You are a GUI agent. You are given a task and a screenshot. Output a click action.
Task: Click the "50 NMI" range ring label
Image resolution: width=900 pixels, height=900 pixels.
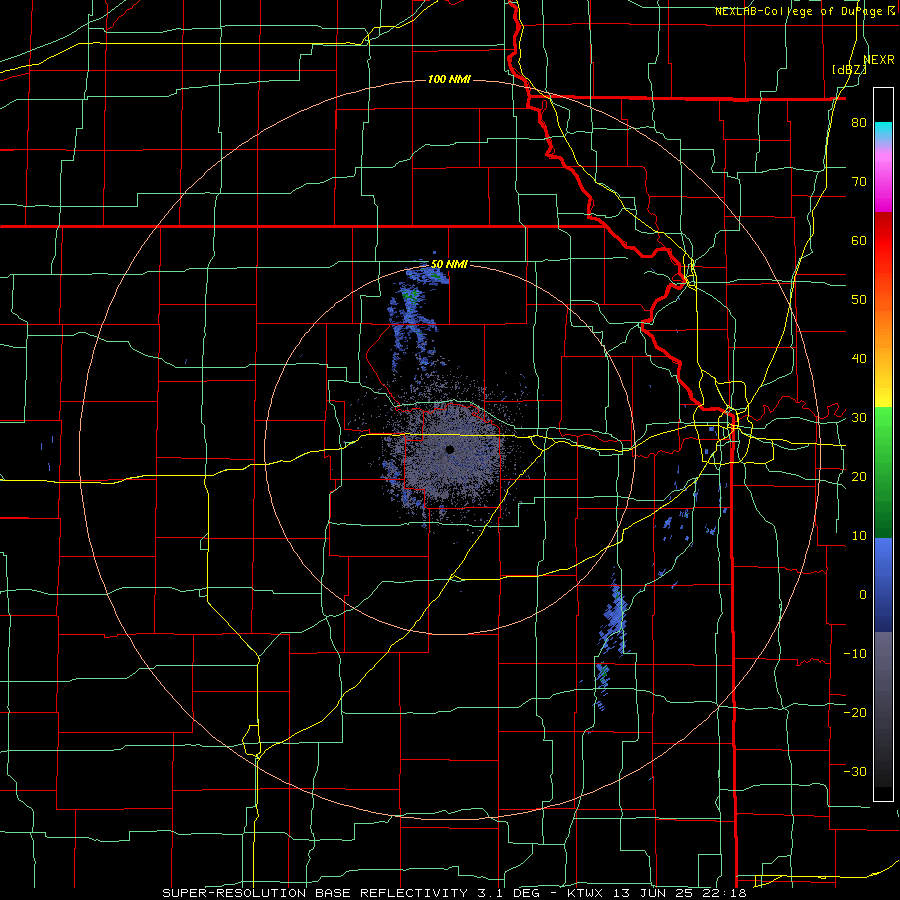click(x=449, y=264)
